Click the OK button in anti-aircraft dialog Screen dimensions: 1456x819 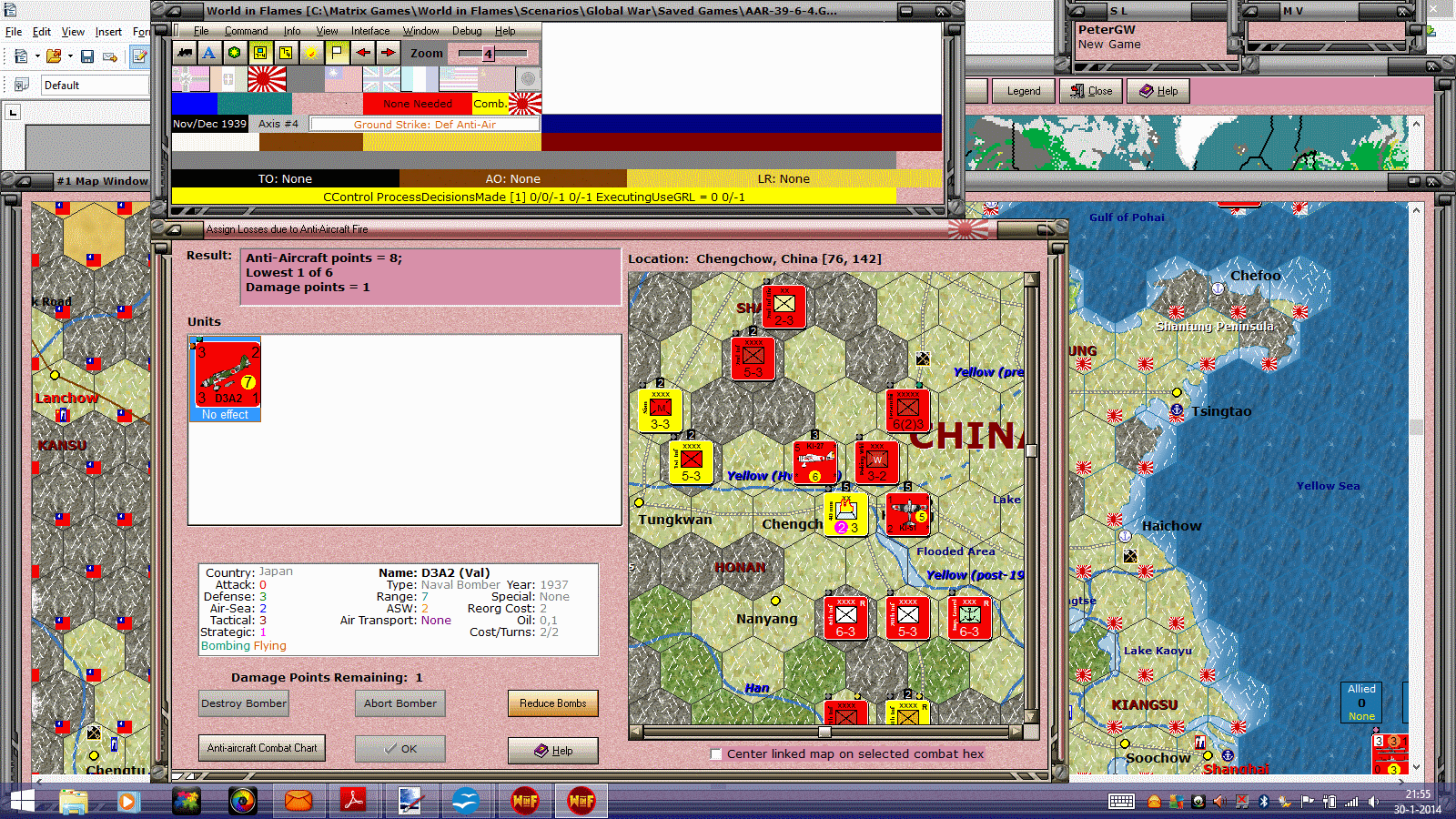tap(400, 749)
